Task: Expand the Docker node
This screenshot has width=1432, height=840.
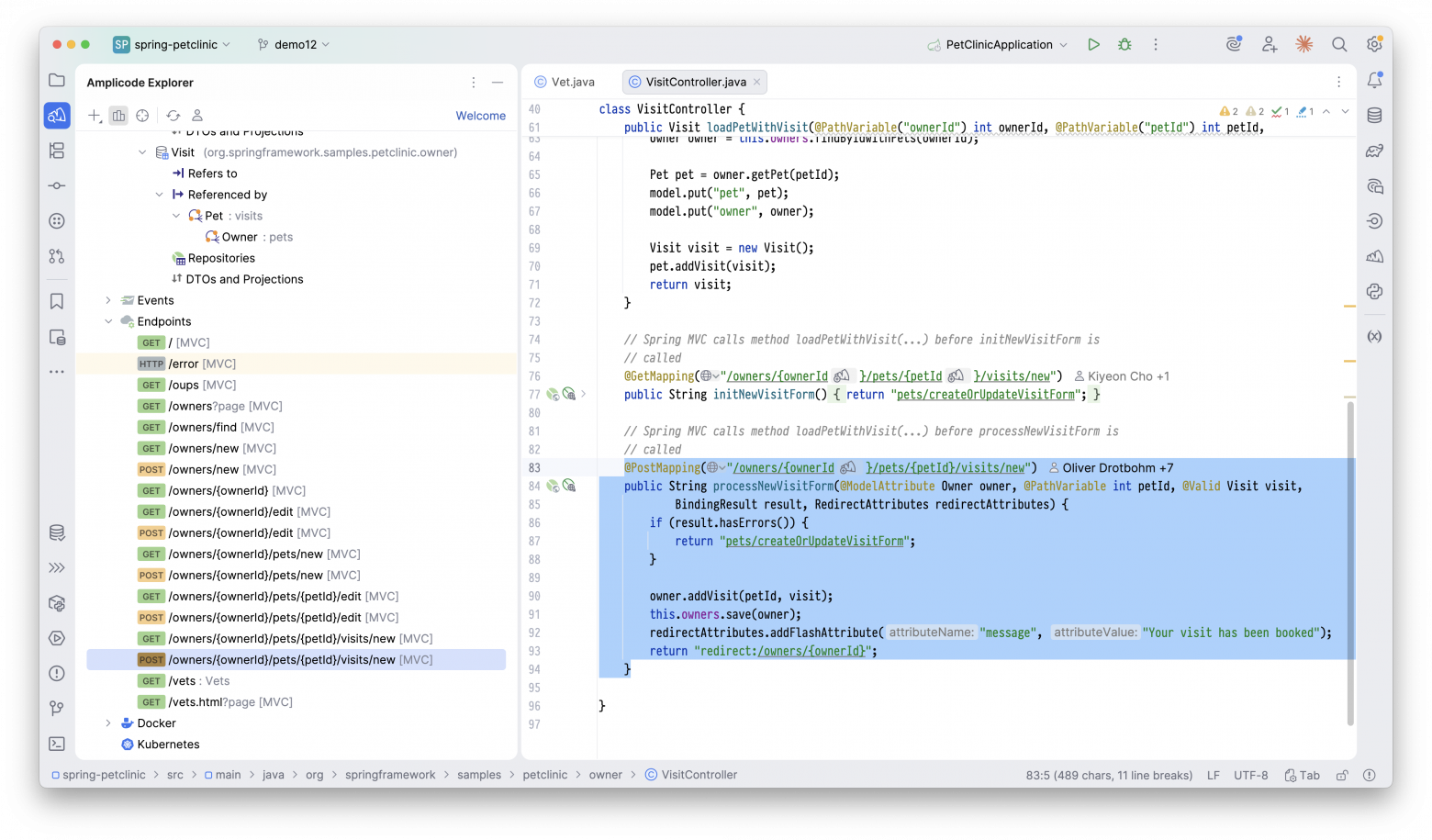Action: pos(108,723)
